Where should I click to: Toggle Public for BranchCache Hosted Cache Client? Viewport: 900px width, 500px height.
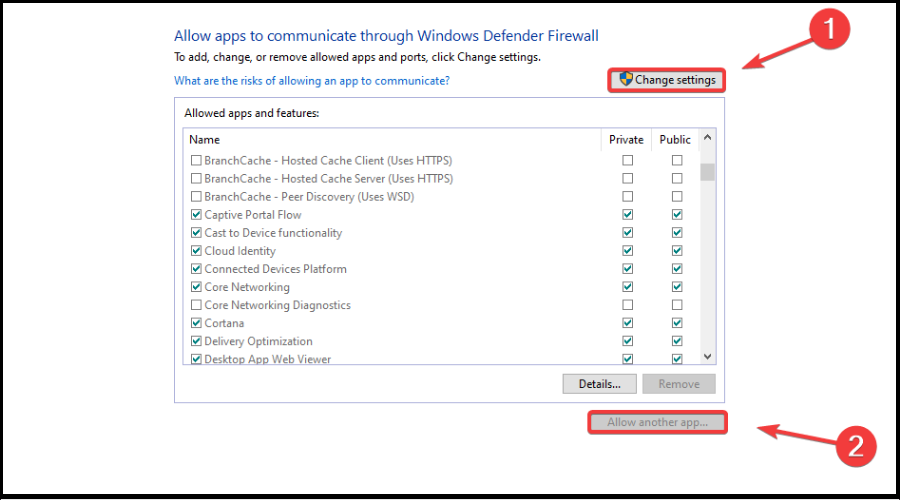coord(677,160)
